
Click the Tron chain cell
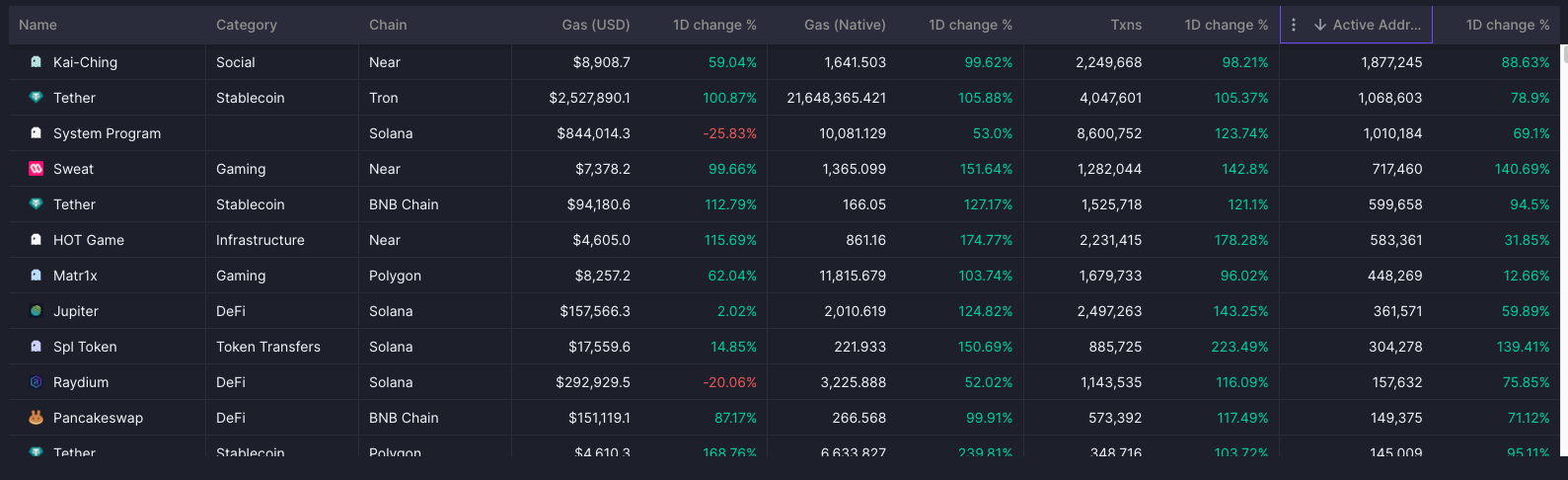click(384, 98)
